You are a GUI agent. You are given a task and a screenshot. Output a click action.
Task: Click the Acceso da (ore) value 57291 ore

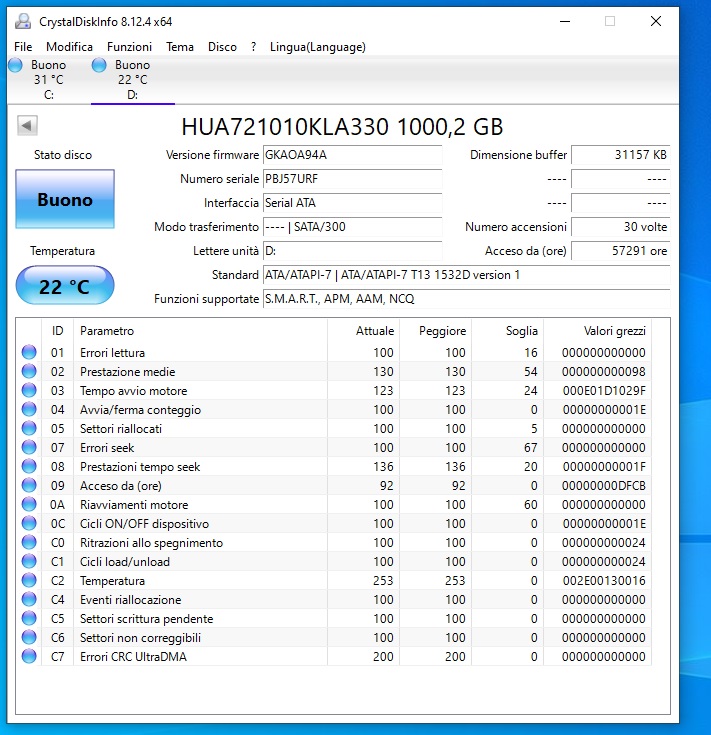(621, 251)
